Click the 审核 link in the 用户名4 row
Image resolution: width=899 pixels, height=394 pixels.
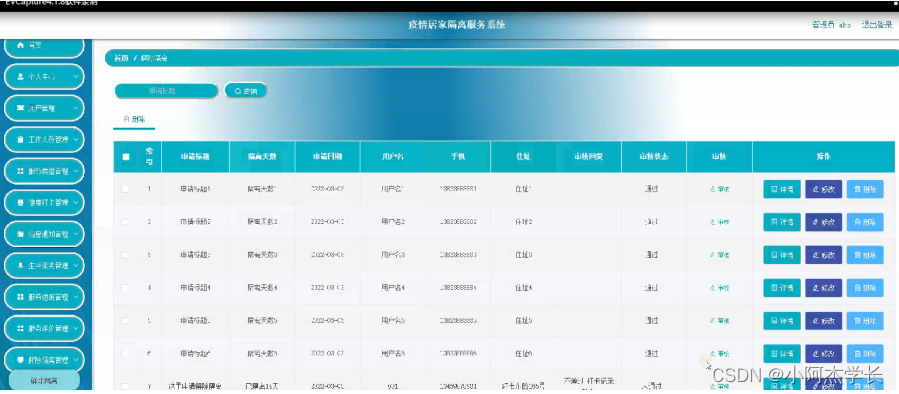coord(719,288)
